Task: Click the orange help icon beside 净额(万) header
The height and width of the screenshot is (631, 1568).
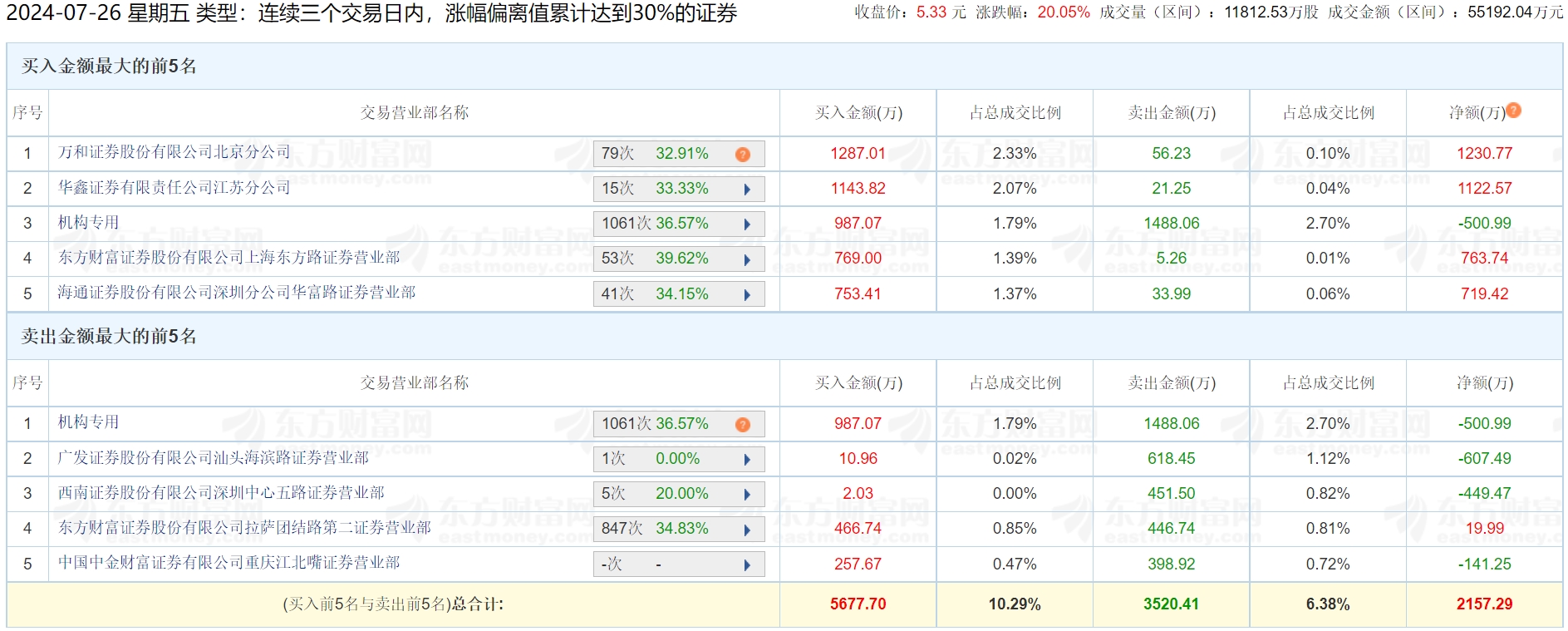Action: [x=1513, y=111]
